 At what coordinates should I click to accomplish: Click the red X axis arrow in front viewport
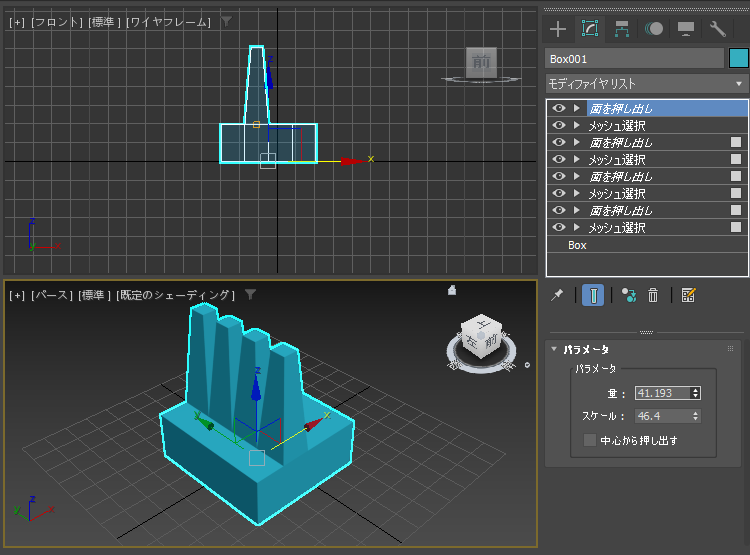coord(352,161)
